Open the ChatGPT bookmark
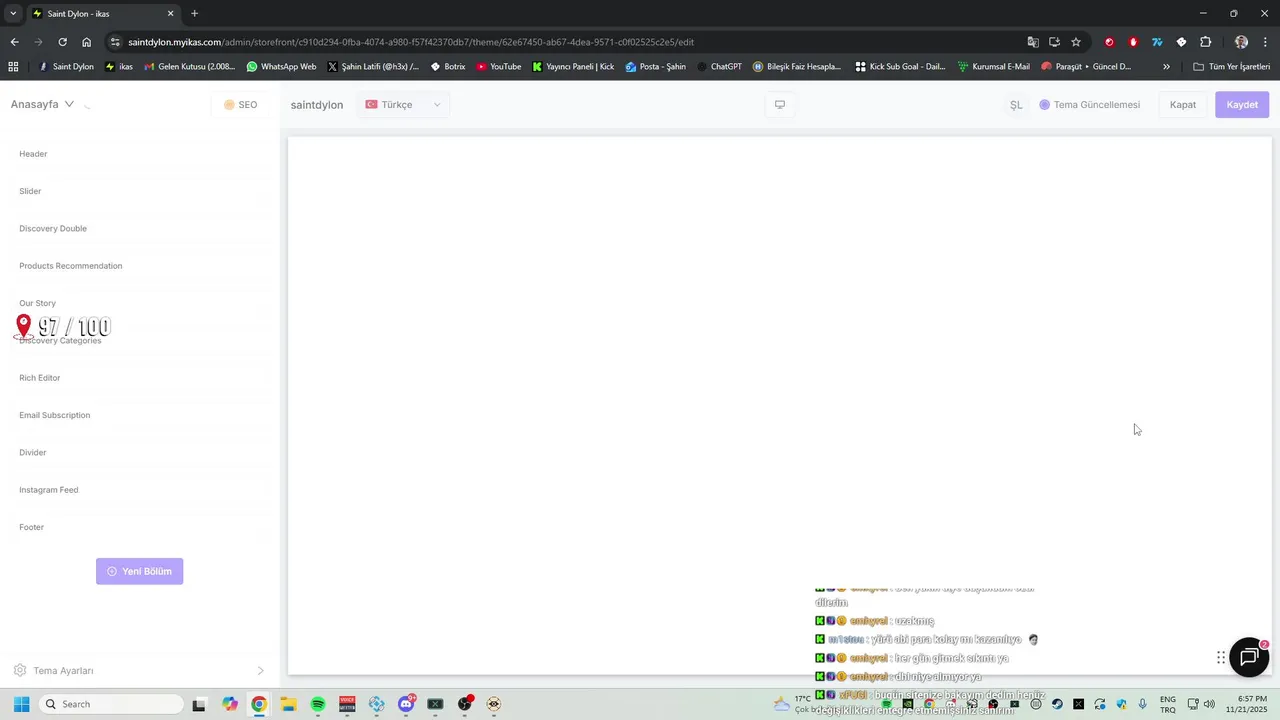This screenshot has width=1280, height=720. click(719, 67)
